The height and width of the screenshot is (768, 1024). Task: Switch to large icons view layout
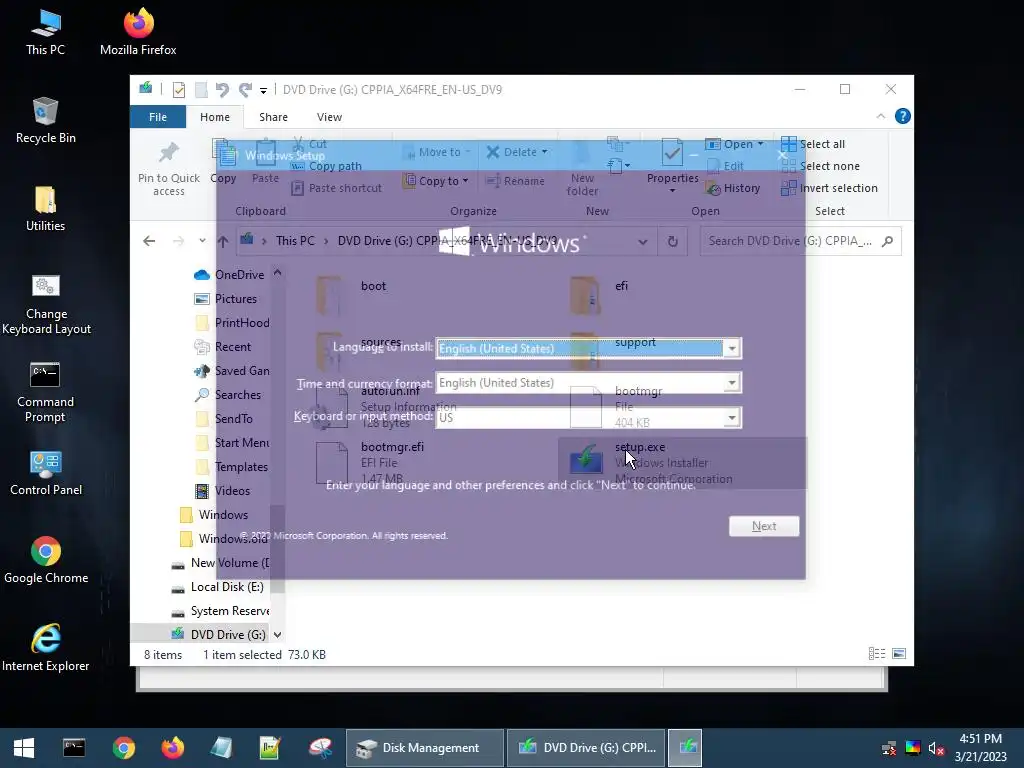click(899, 654)
